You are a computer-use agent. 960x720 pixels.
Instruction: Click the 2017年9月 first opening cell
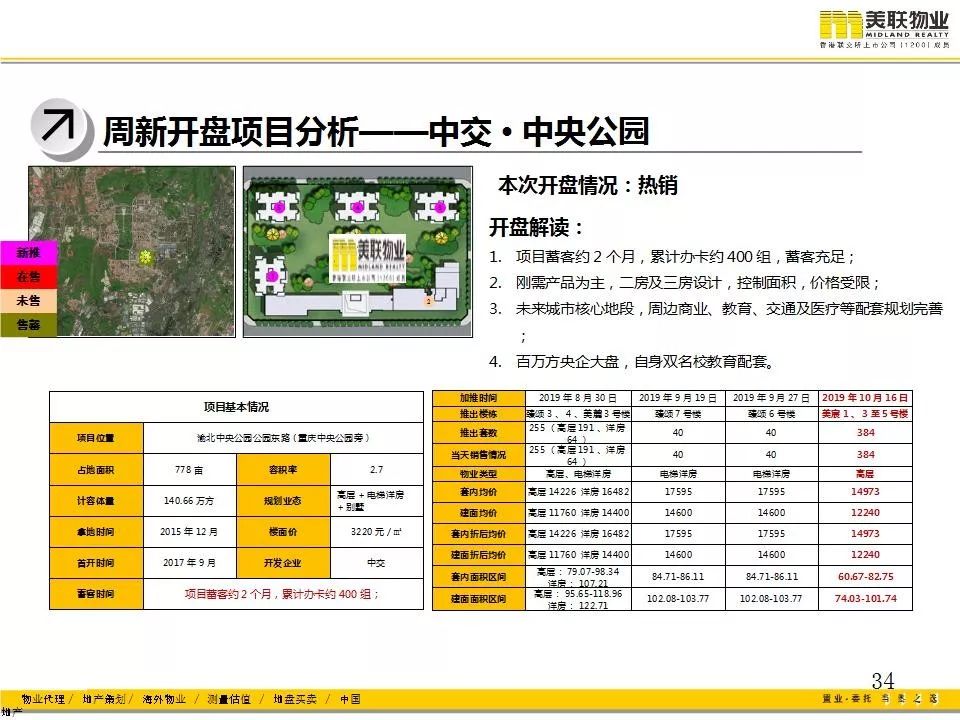tap(190, 563)
